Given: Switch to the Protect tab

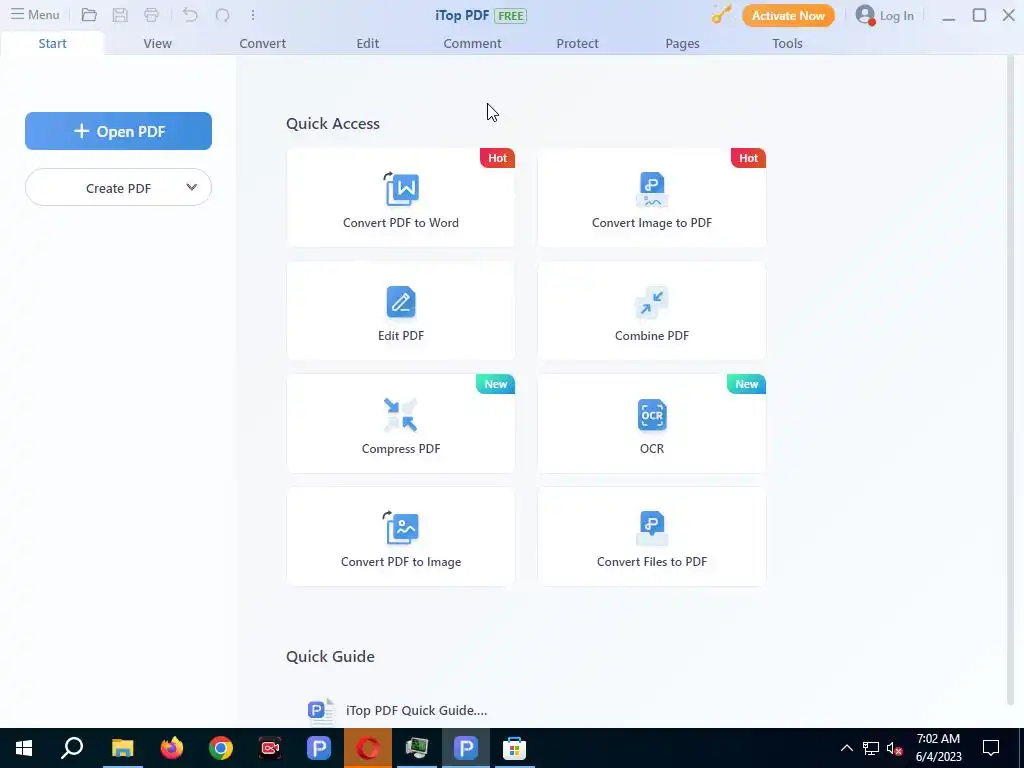Looking at the screenshot, I should (x=577, y=43).
